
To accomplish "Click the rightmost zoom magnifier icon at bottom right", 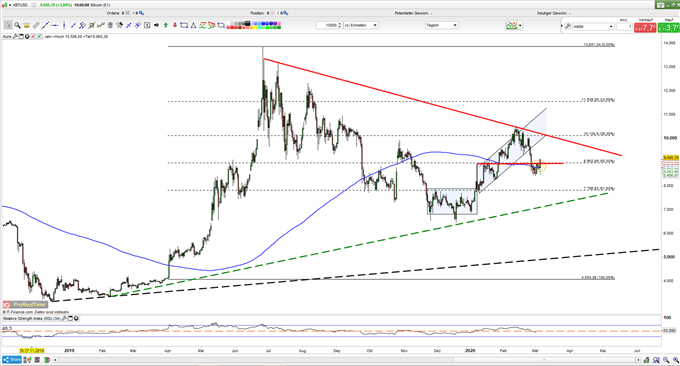I will coord(676,360).
